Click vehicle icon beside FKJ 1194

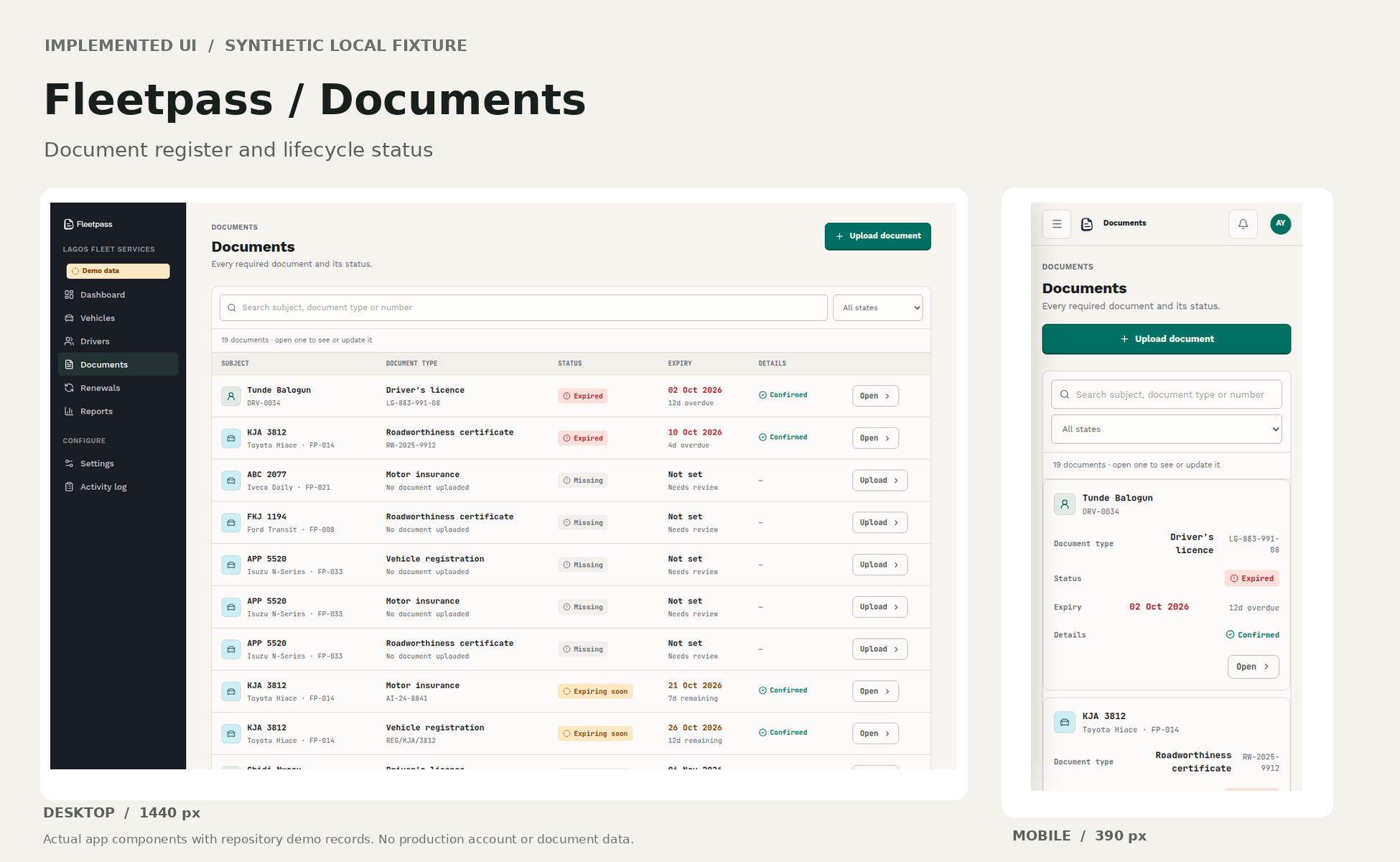231,522
